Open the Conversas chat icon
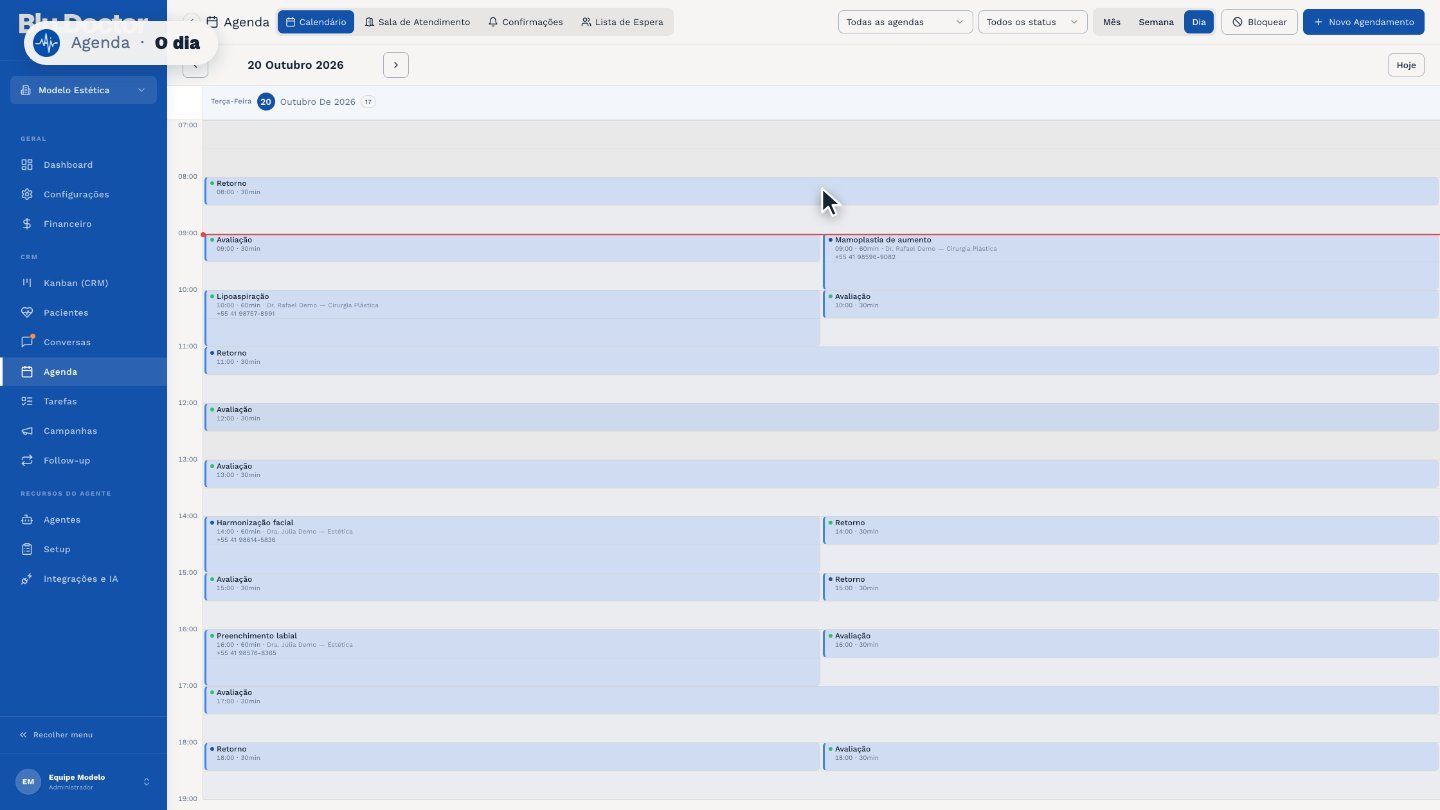The height and width of the screenshot is (810, 1440). [x=27, y=342]
